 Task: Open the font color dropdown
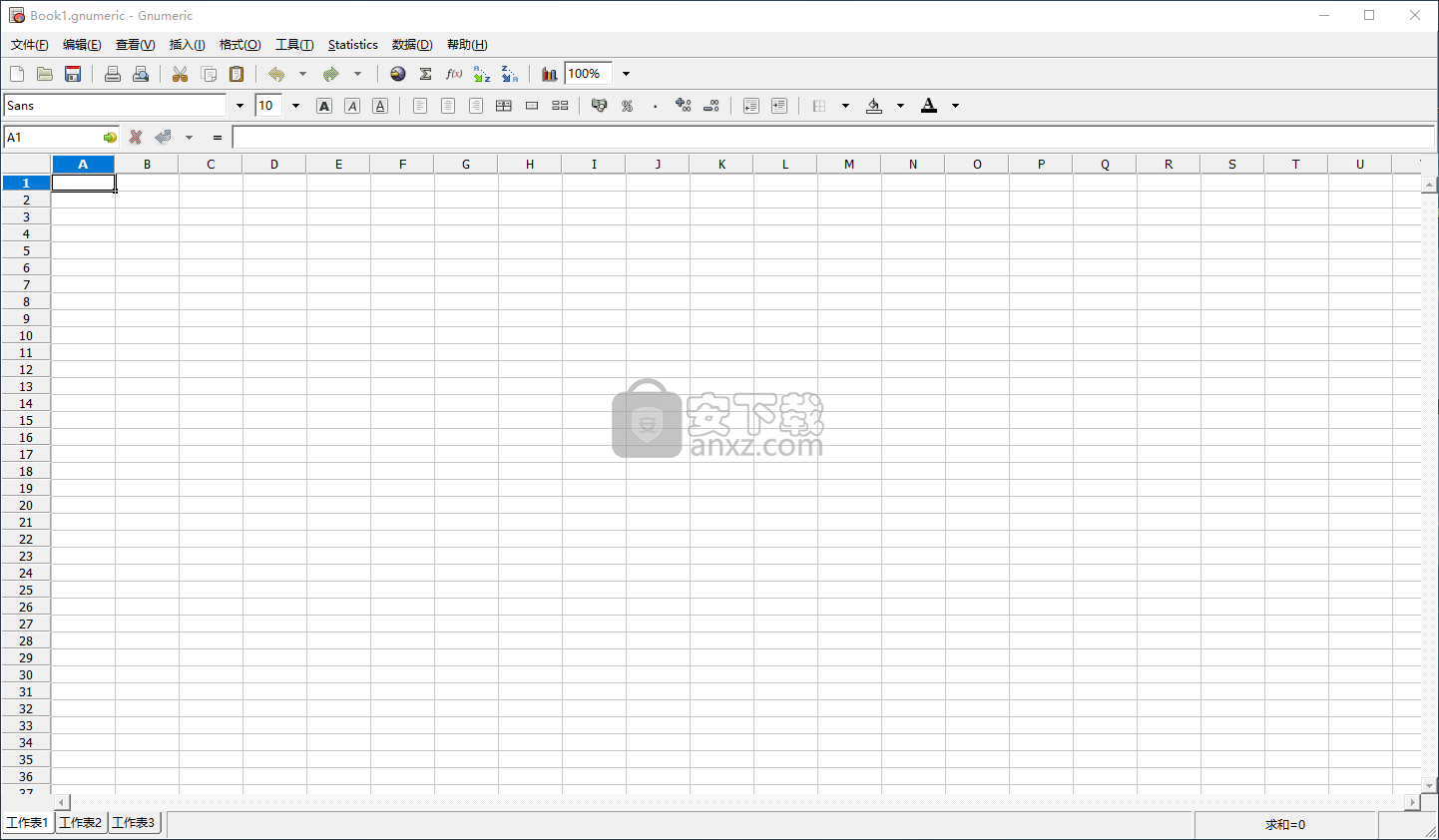(955, 106)
